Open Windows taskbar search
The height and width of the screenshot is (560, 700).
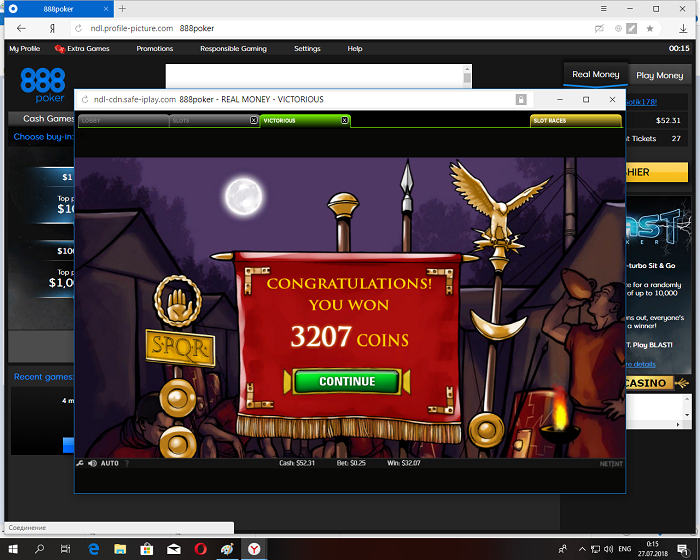(39, 549)
